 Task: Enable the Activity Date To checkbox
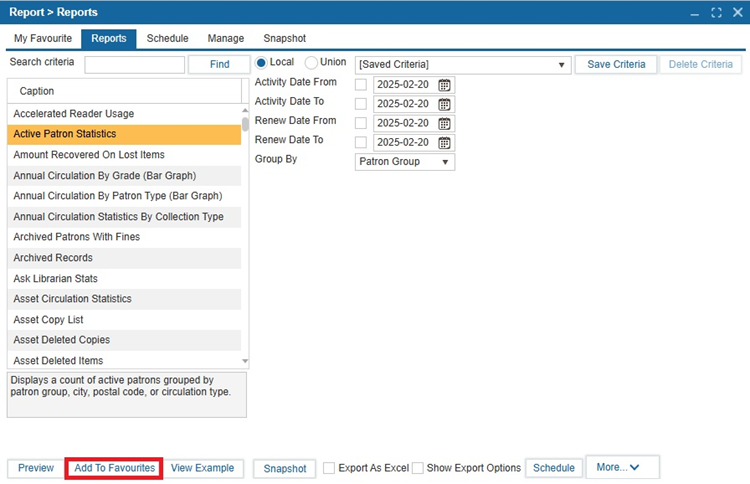tap(361, 104)
